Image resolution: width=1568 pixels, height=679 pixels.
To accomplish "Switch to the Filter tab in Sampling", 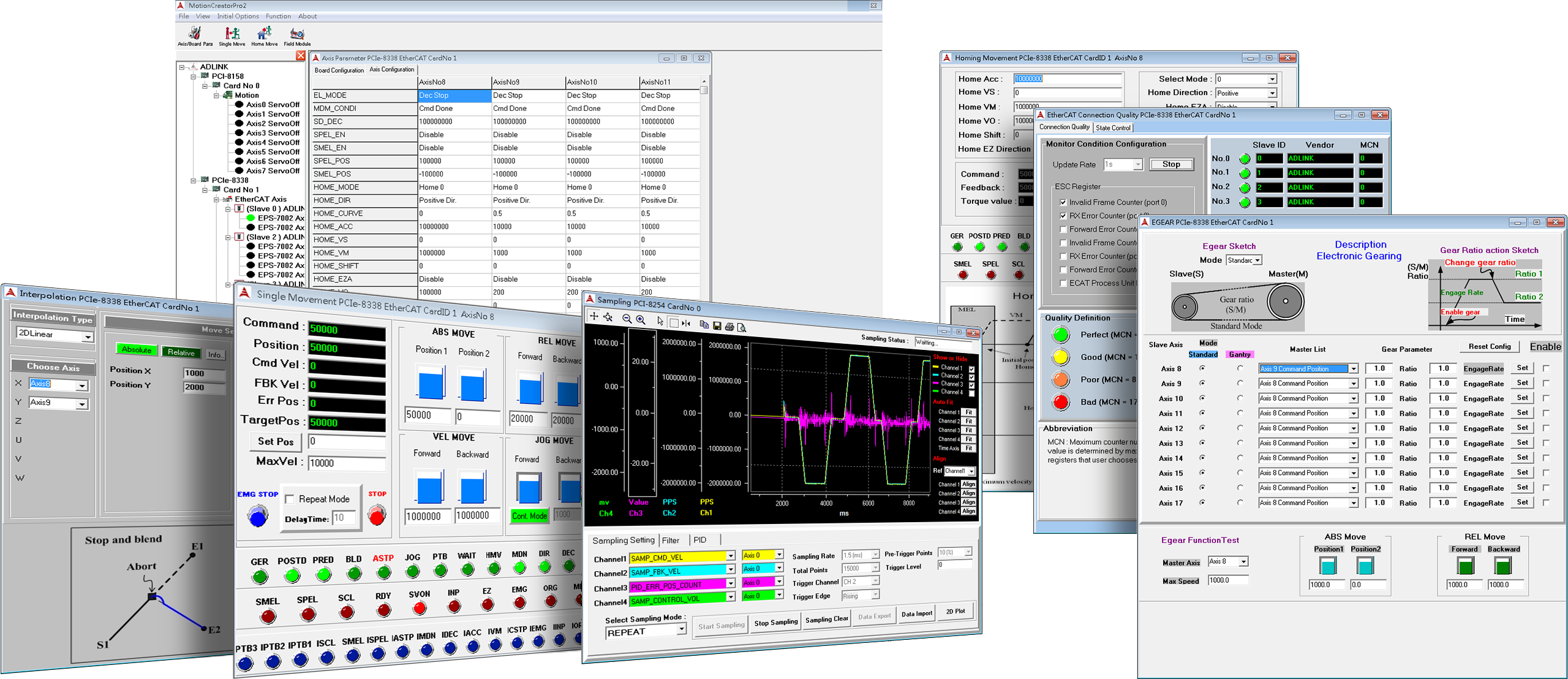I will [x=672, y=540].
